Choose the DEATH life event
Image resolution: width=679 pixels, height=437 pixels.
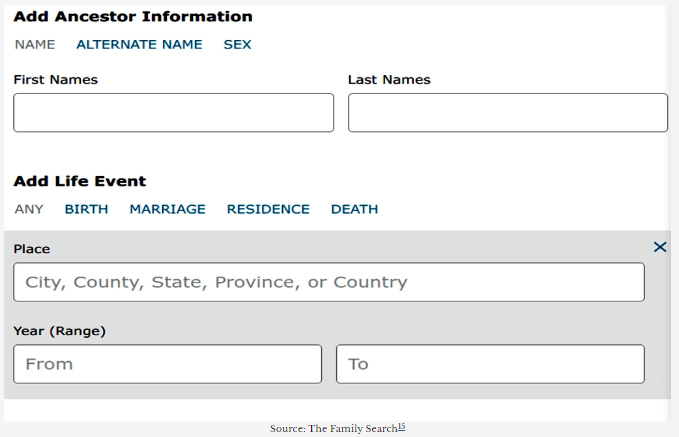coord(354,210)
